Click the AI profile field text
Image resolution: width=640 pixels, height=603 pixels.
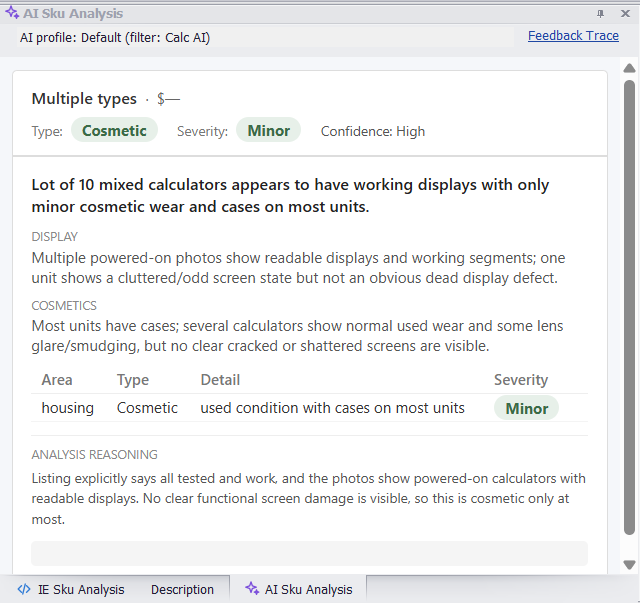pos(115,38)
